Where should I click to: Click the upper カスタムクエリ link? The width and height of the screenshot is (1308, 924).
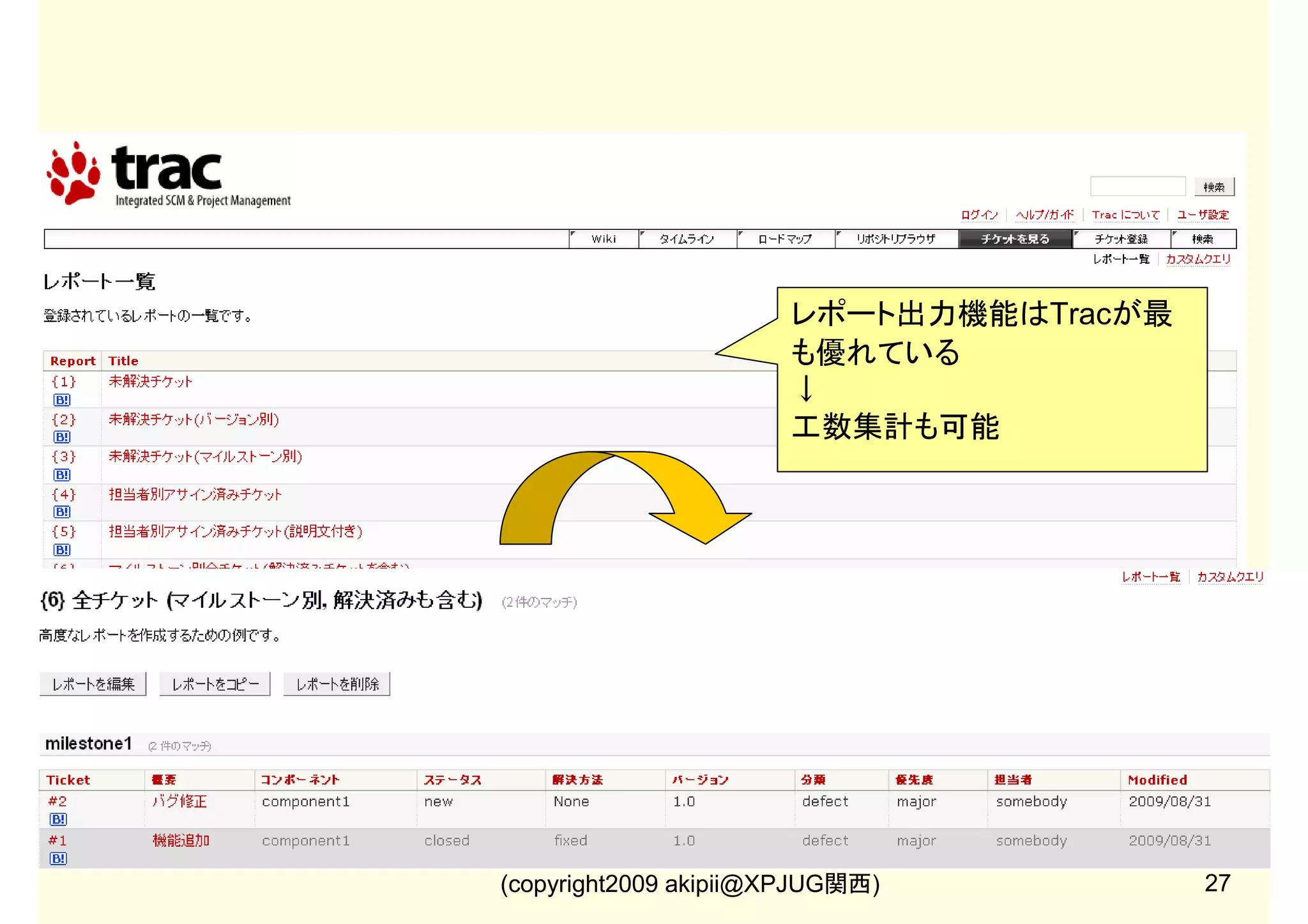pos(1198,259)
